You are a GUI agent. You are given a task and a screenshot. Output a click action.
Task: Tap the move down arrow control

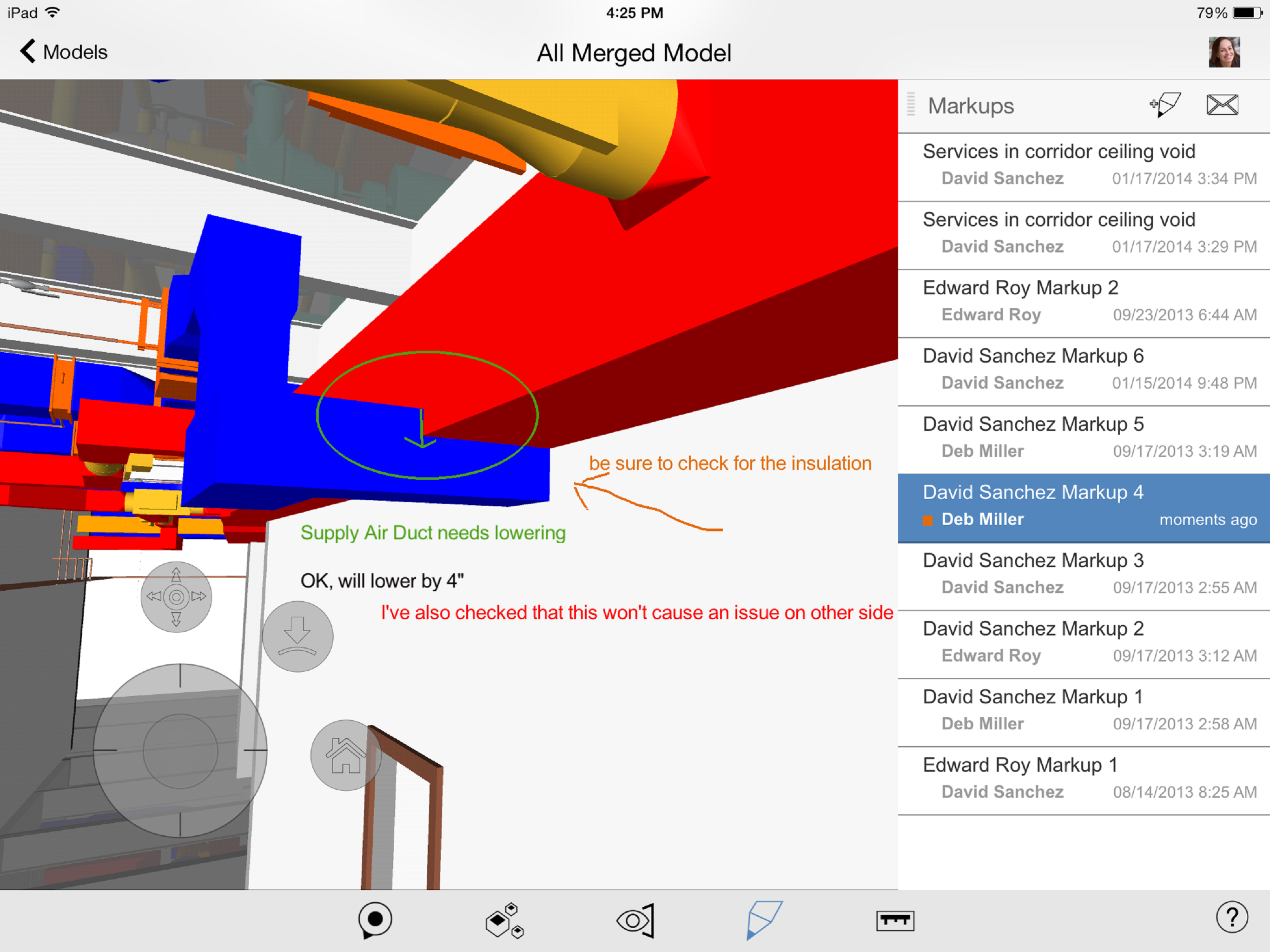point(298,636)
